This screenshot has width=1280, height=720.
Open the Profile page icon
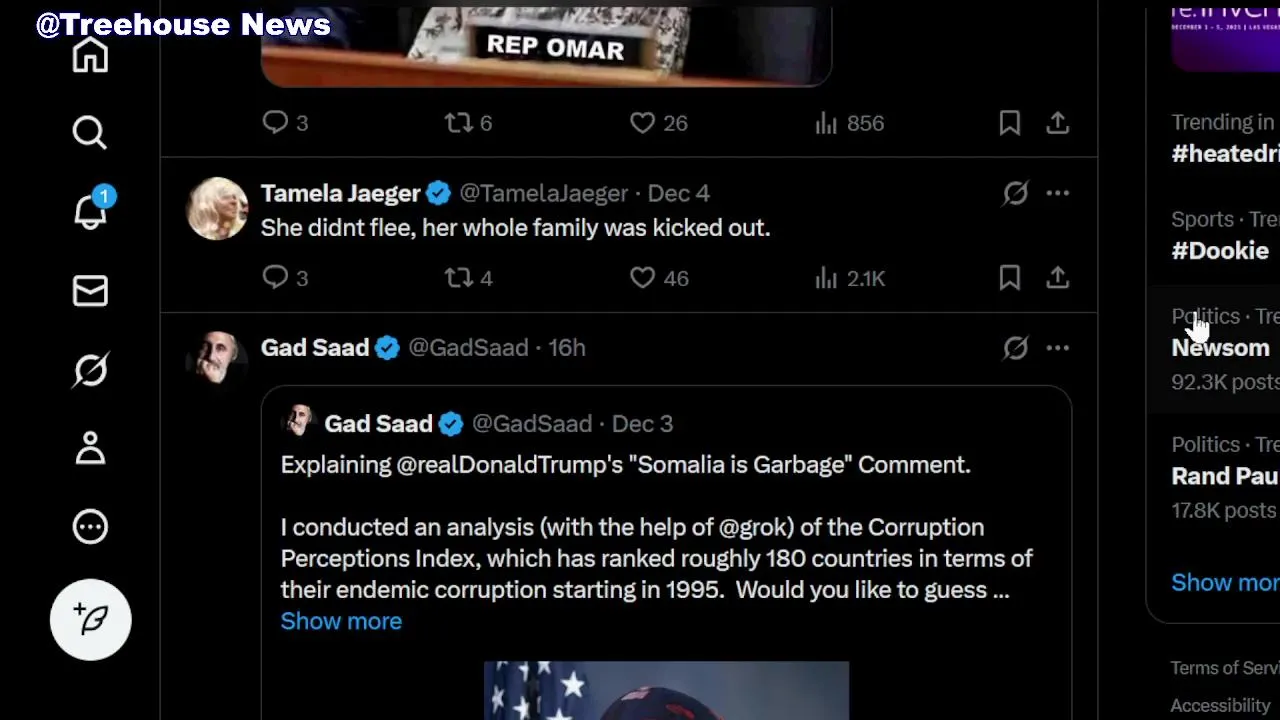point(90,448)
